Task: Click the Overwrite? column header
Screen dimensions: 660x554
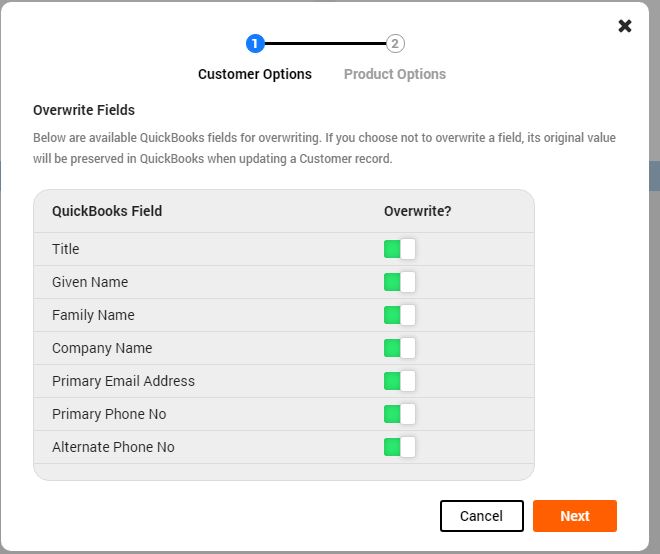Action: click(417, 211)
